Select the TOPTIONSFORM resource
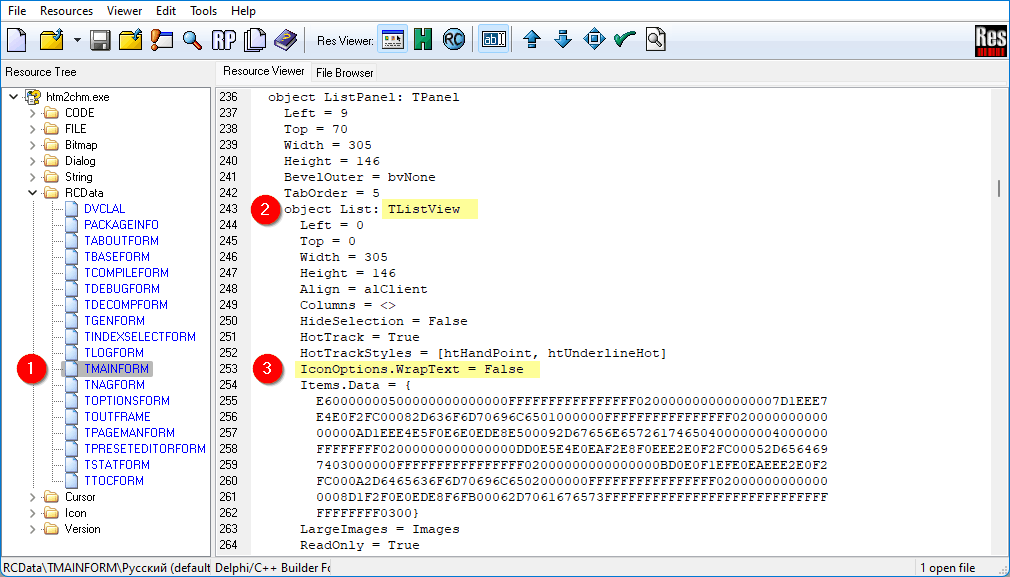The width and height of the screenshot is (1010, 577). click(127, 401)
